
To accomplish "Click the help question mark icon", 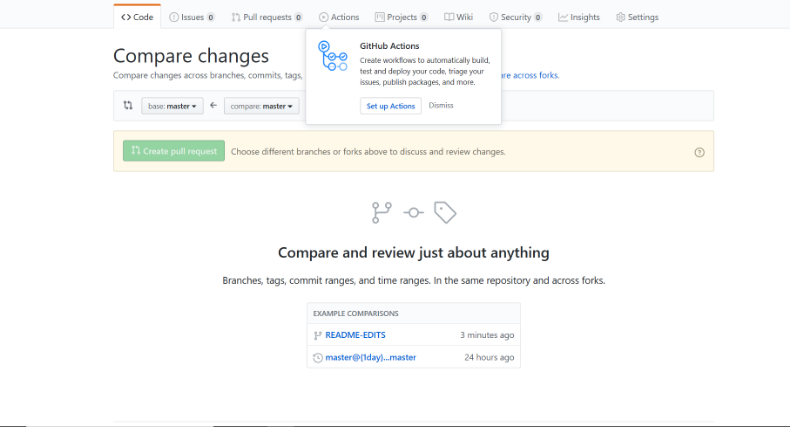I will point(699,152).
